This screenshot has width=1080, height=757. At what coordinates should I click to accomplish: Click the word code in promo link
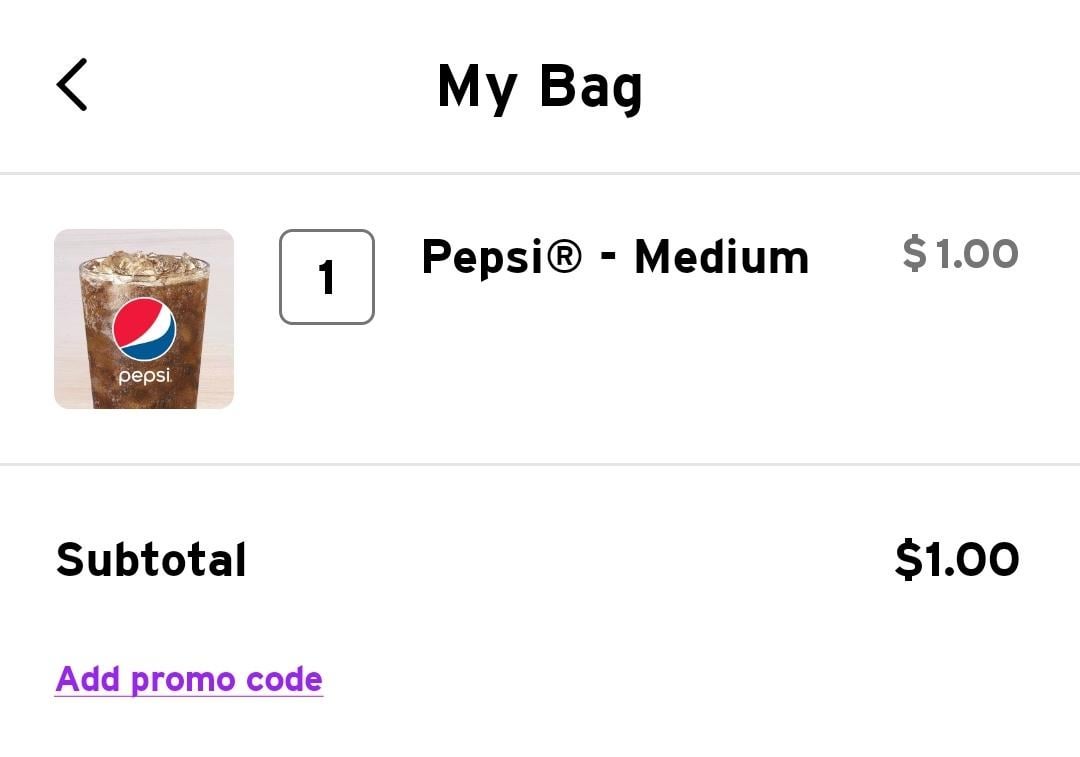tap(284, 679)
